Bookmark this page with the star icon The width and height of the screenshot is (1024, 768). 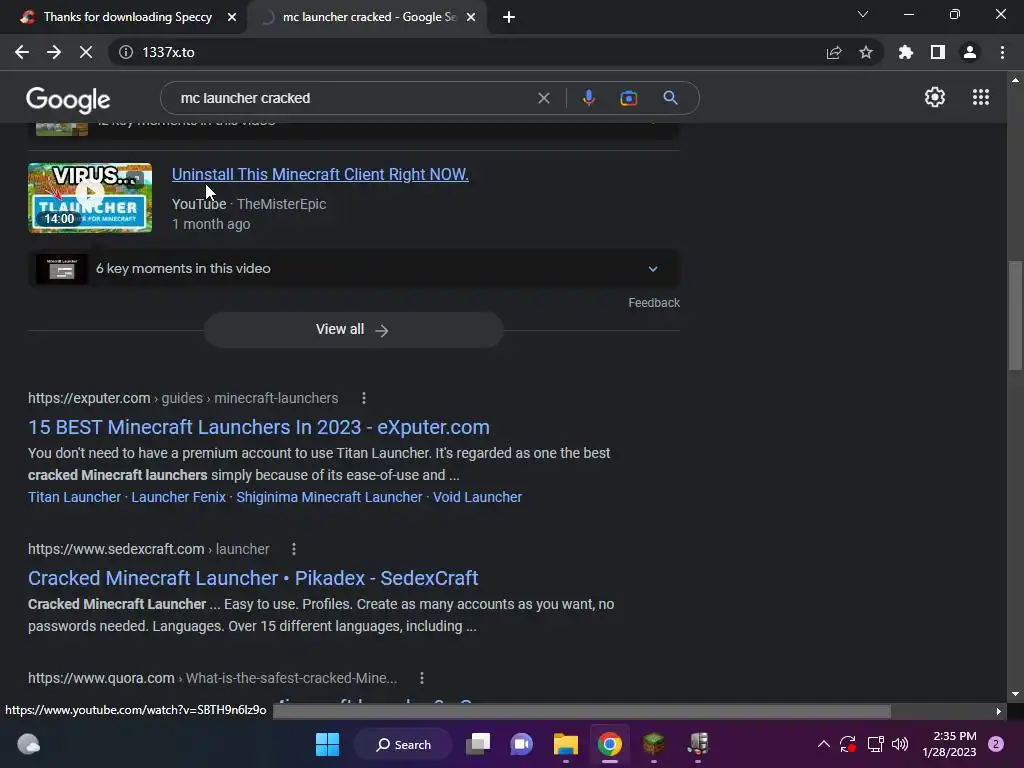[x=866, y=52]
